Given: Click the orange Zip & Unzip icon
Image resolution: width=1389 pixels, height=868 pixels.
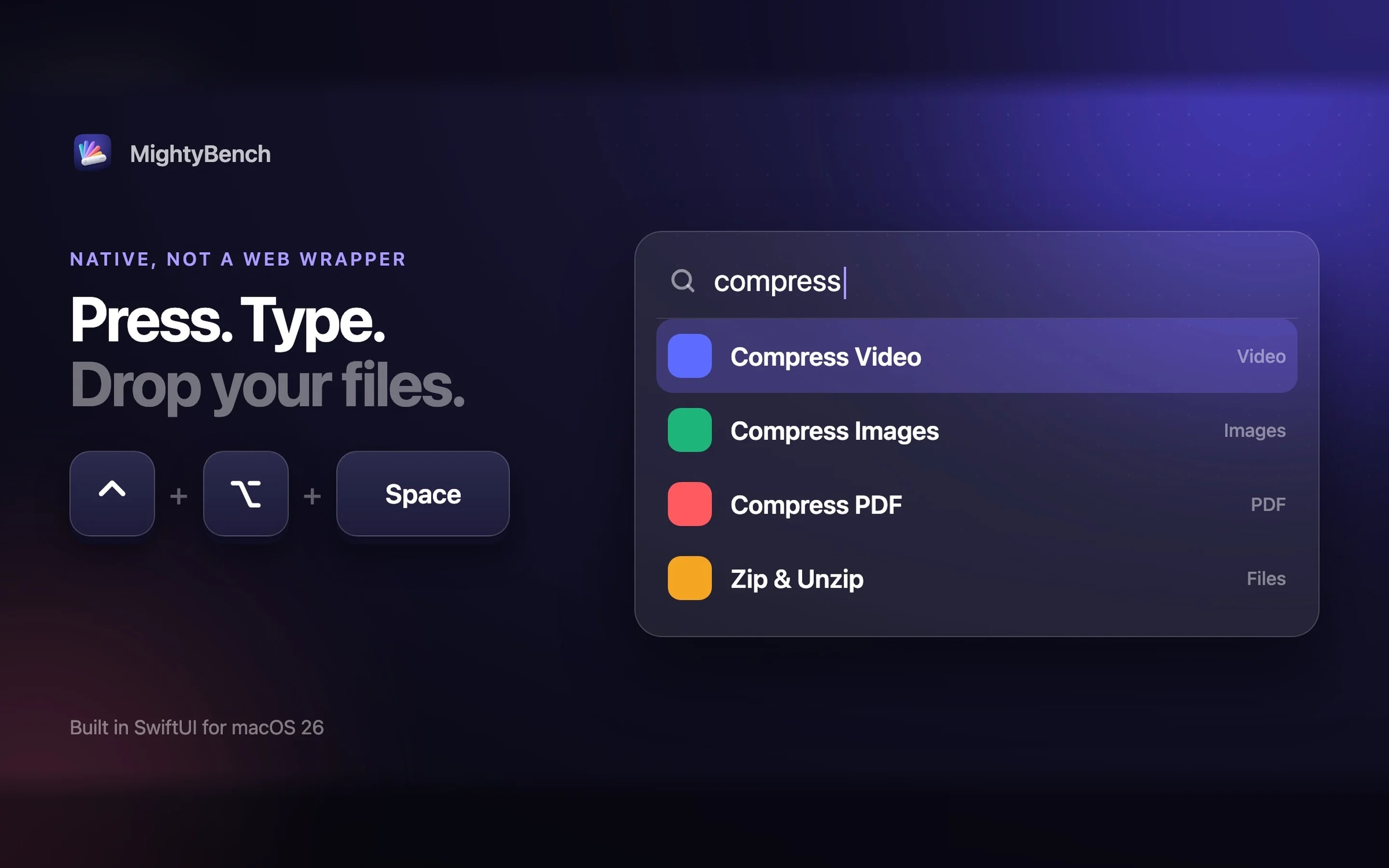Looking at the screenshot, I should tap(689, 578).
